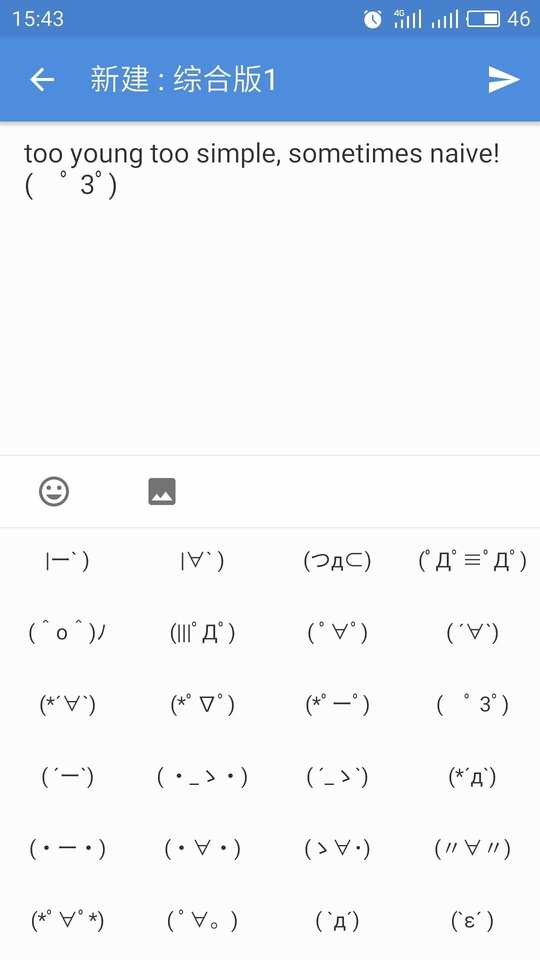Insert the ( ^o^ )ﾉ waving kaomoji
Viewport: 540px width, 960px height.
(67, 633)
